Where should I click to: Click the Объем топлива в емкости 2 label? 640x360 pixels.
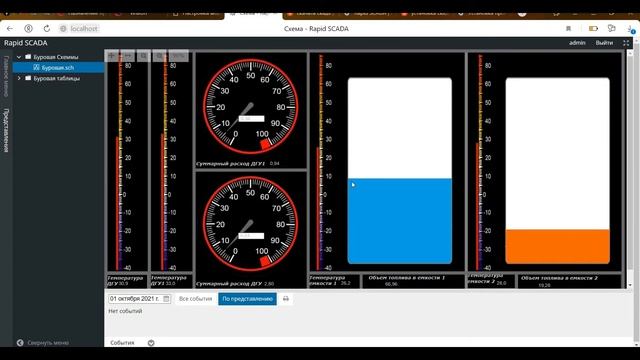(x=559, y=278)
